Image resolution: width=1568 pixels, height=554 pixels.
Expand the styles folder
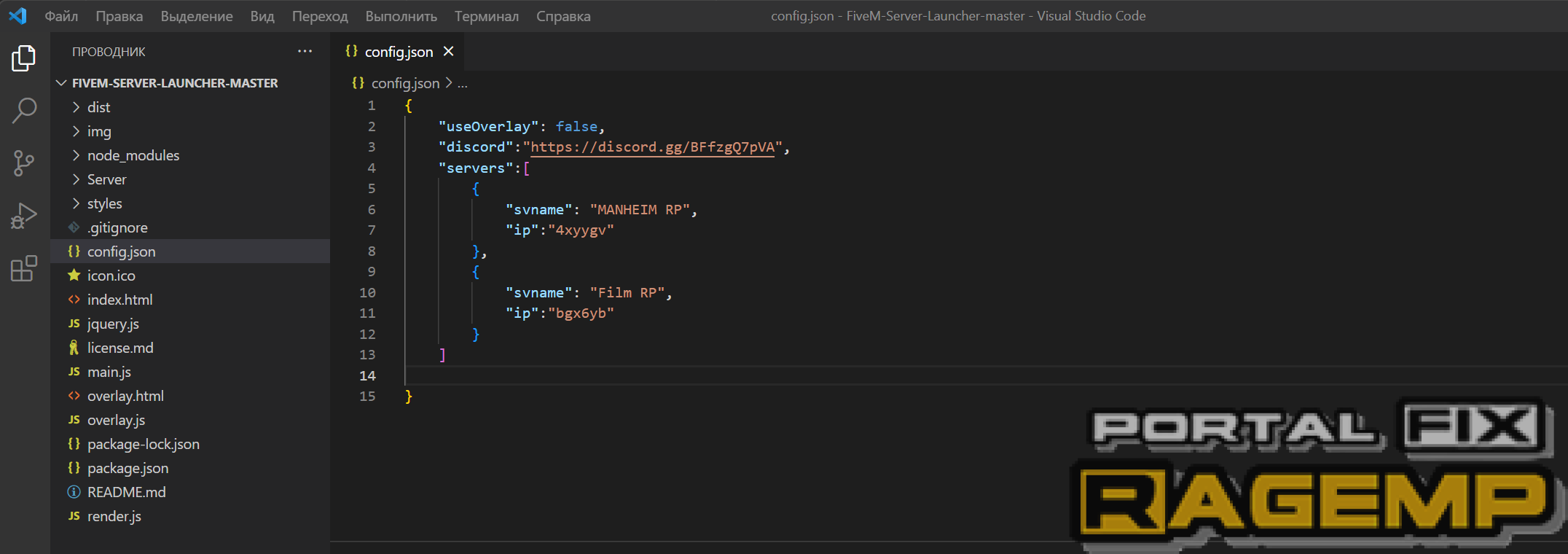(x=76, y=203)
